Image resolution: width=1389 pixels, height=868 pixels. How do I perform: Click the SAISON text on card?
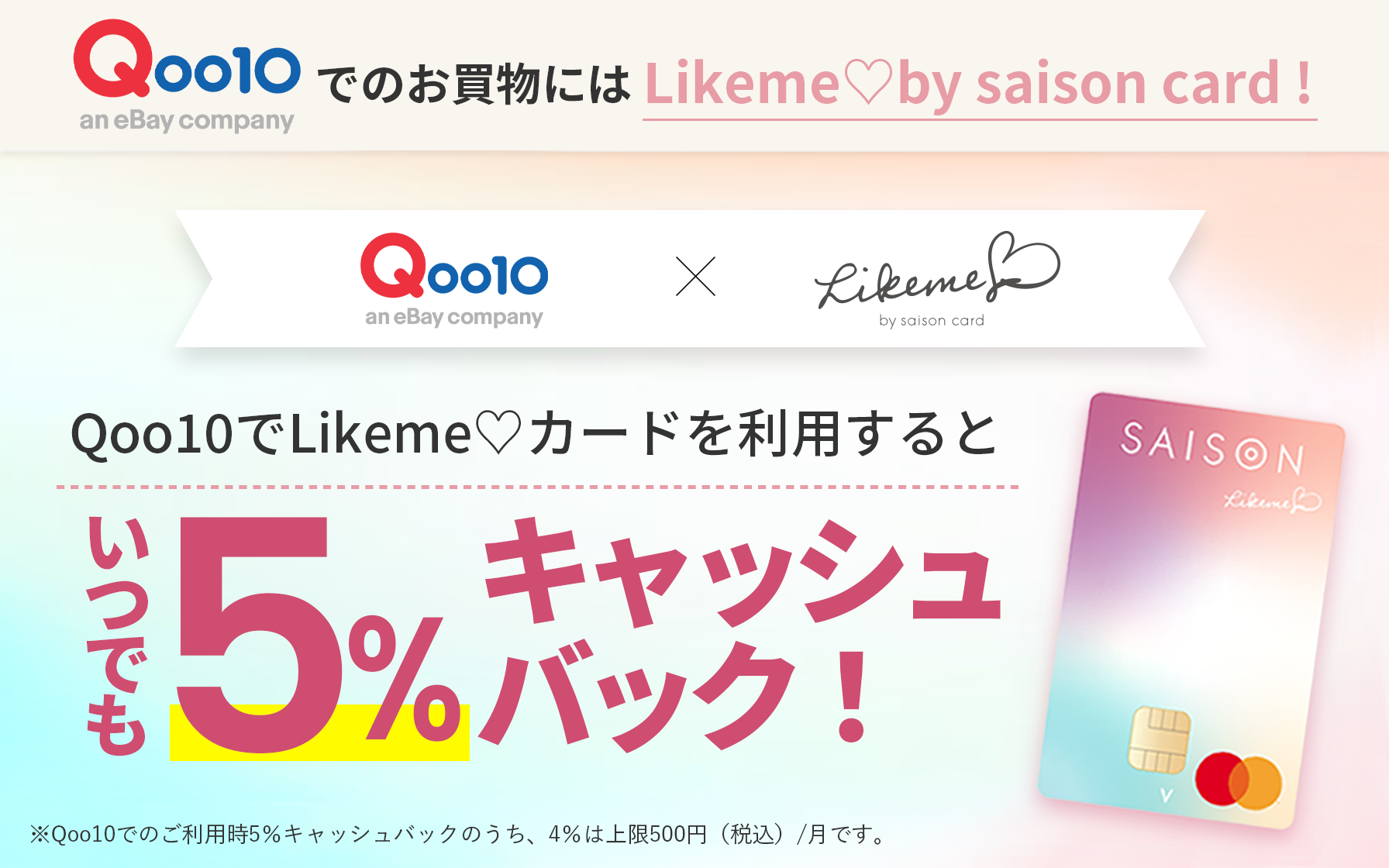[1213, 447]
